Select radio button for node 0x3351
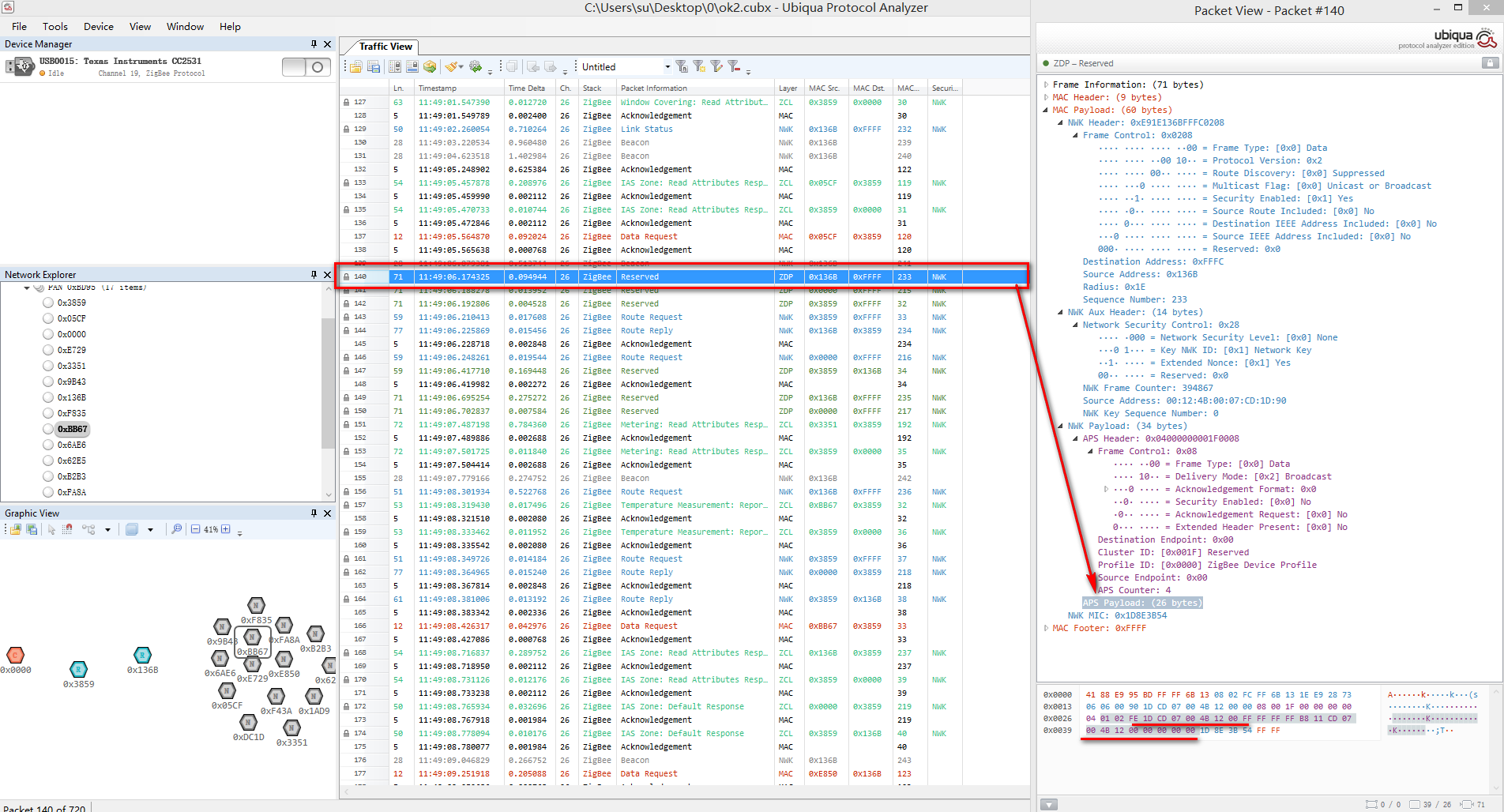Viewport: 1504px width, 812px height. click(48, 366)
